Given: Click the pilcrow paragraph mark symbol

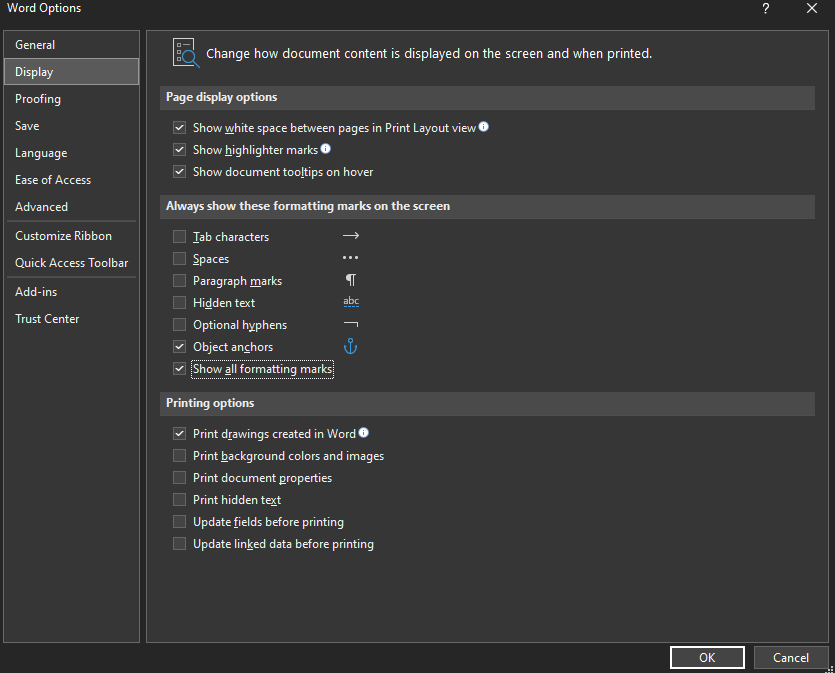Looking at the screenshot, I should tap(350, 280).
